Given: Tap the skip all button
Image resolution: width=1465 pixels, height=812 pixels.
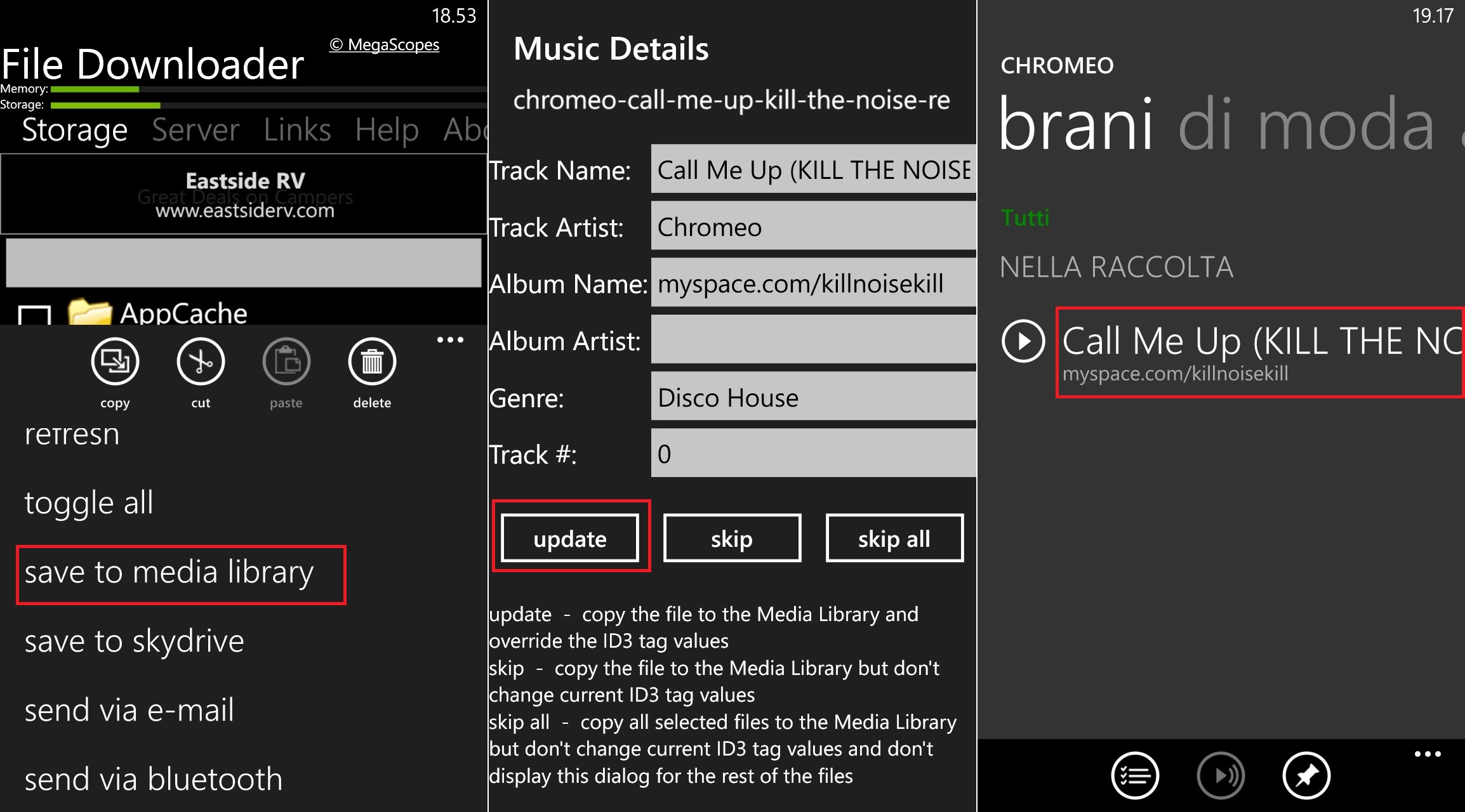Looking at the screenshot, I should [x=894, y=538].
